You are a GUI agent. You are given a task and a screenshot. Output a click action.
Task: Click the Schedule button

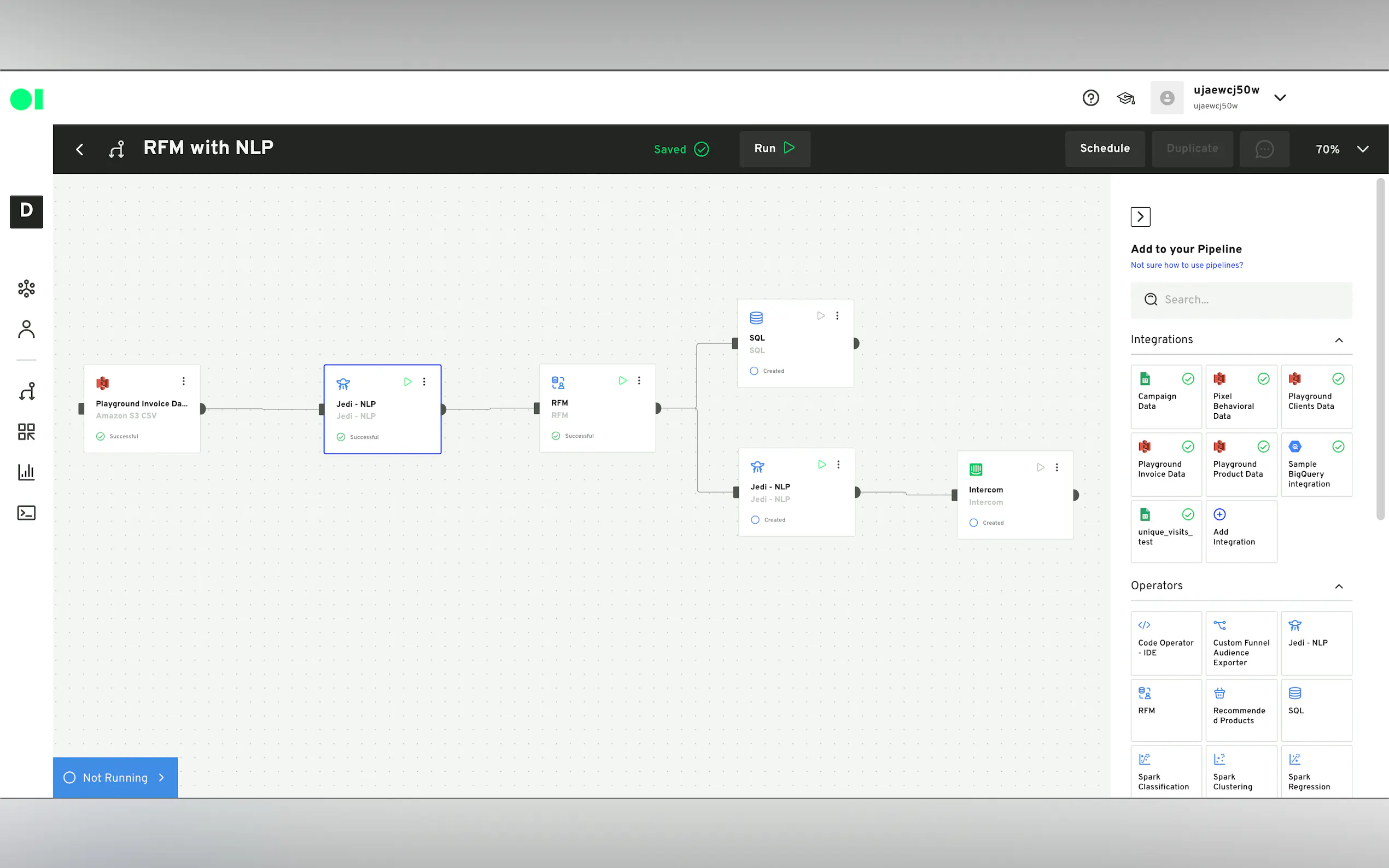[x=1104, y=149]
